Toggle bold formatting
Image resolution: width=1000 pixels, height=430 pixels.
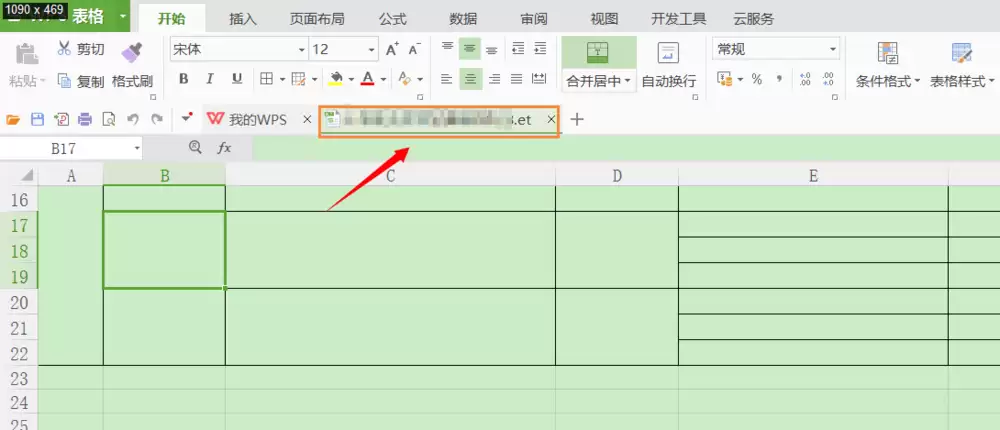[184, 79]
